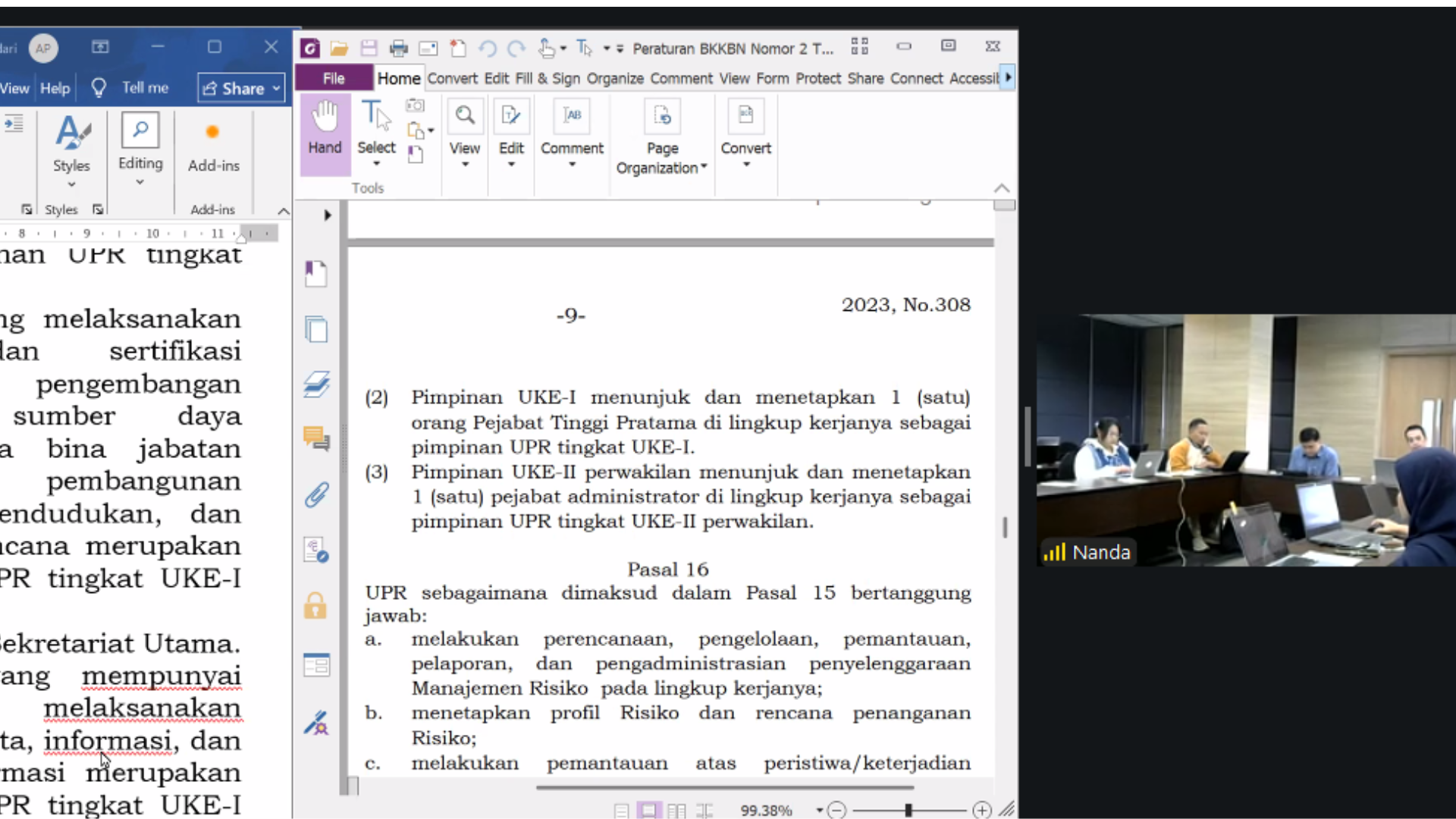This screenshot has width=1456, height=819.
Task: Open the zoom percentage dropdown arrow
Action: (x=819, y=811)
